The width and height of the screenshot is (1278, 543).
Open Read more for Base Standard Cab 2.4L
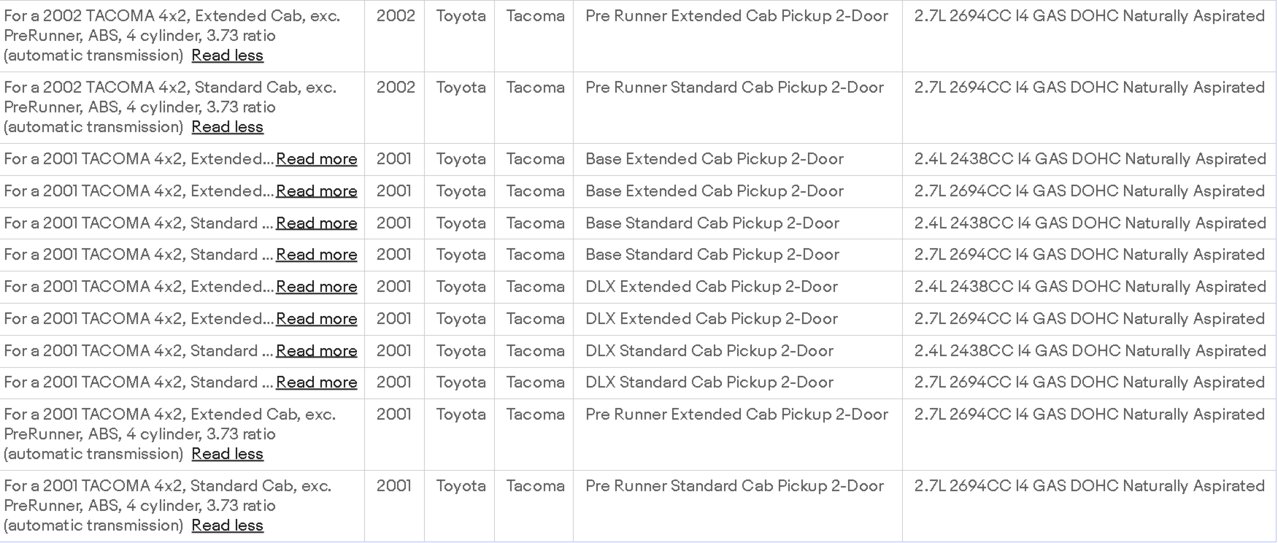pyautogui.click(x=316, y=223)
